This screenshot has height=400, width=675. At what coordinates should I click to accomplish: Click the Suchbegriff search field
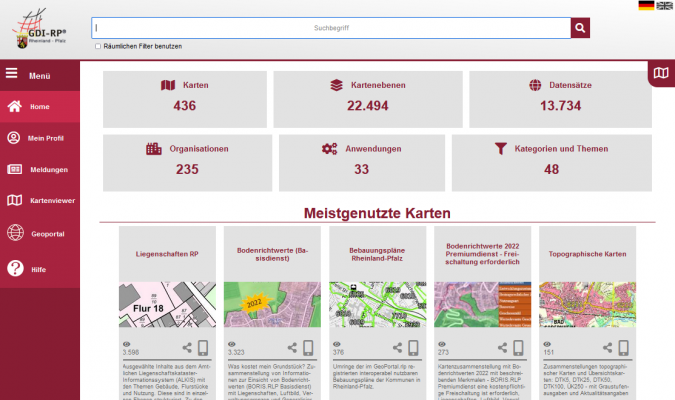coord(331,28)
